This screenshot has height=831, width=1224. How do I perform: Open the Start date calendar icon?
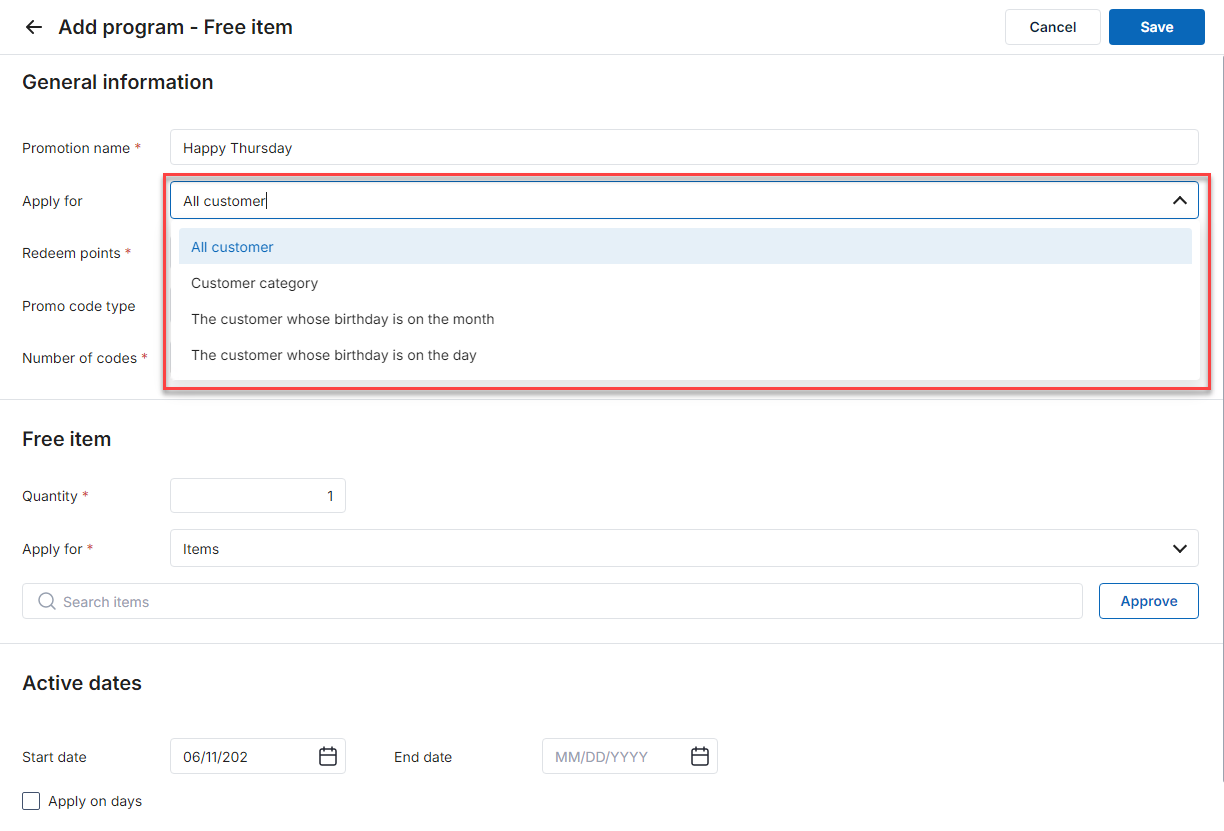(328, 757)
